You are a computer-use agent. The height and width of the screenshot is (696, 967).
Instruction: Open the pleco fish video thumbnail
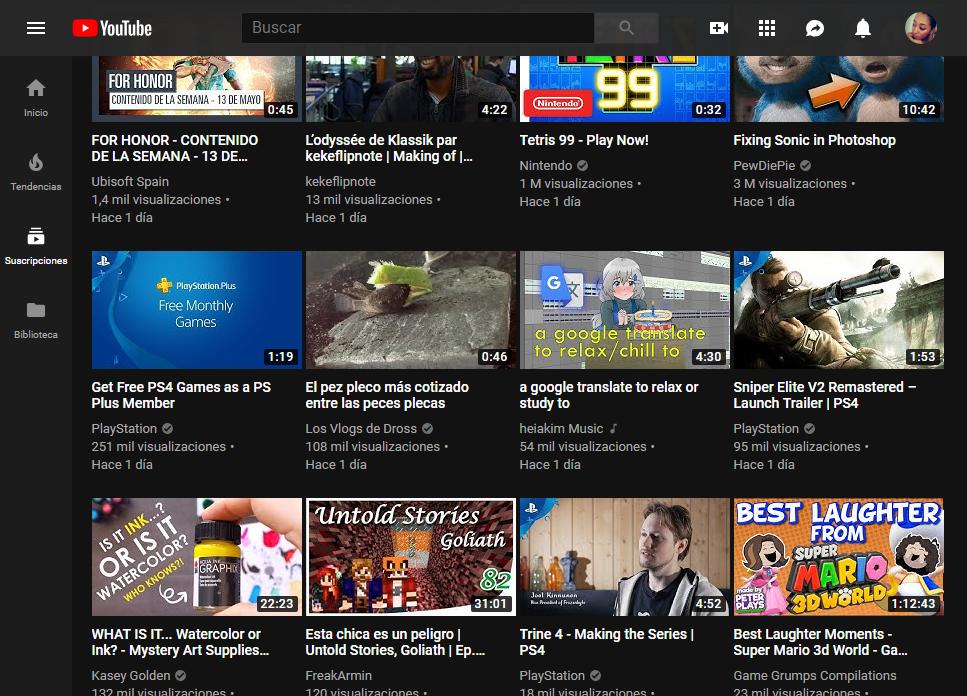click(411, 309)
